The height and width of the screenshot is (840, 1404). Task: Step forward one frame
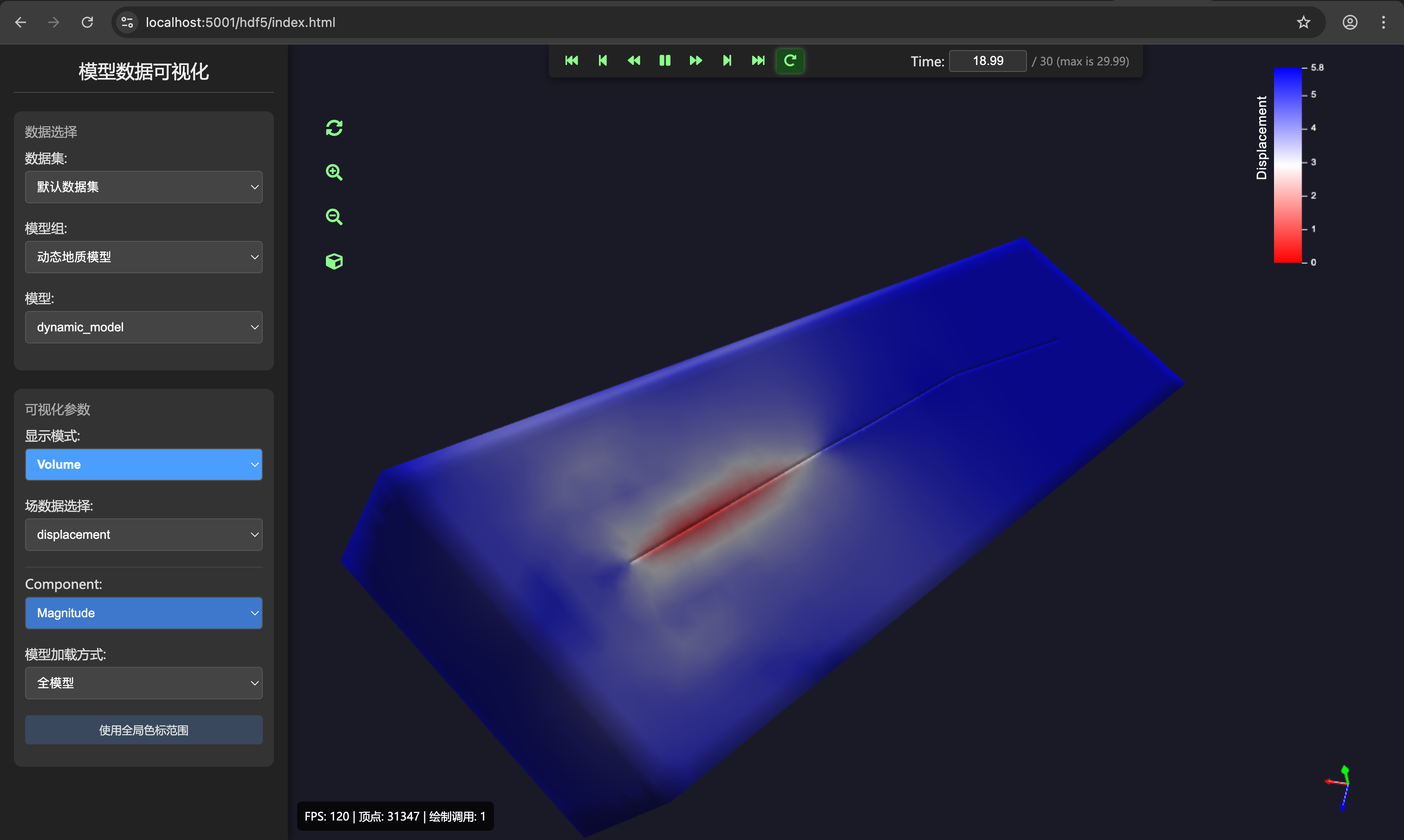coord(727,61)
